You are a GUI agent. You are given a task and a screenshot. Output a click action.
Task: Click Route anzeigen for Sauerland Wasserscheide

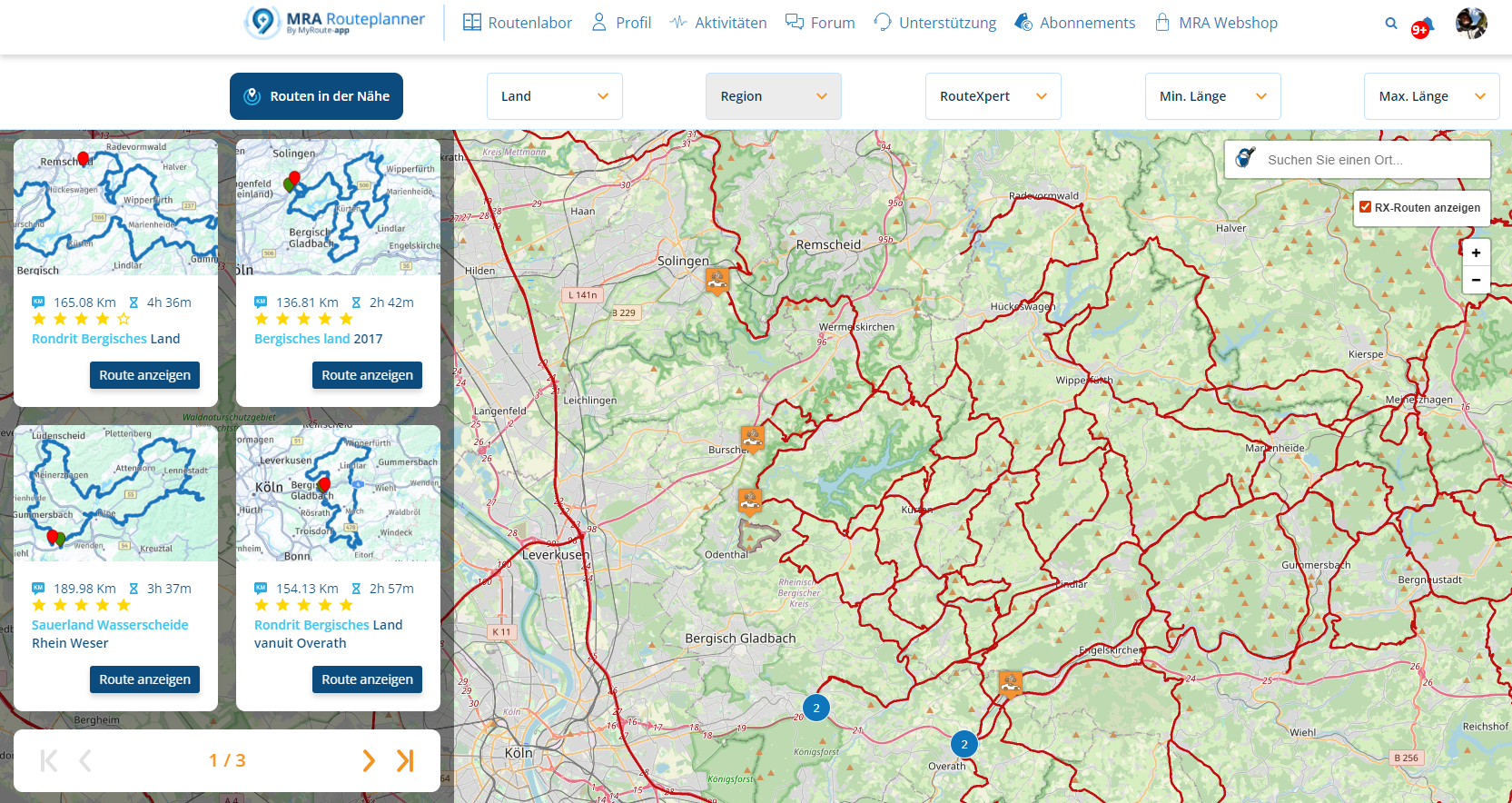144,679
